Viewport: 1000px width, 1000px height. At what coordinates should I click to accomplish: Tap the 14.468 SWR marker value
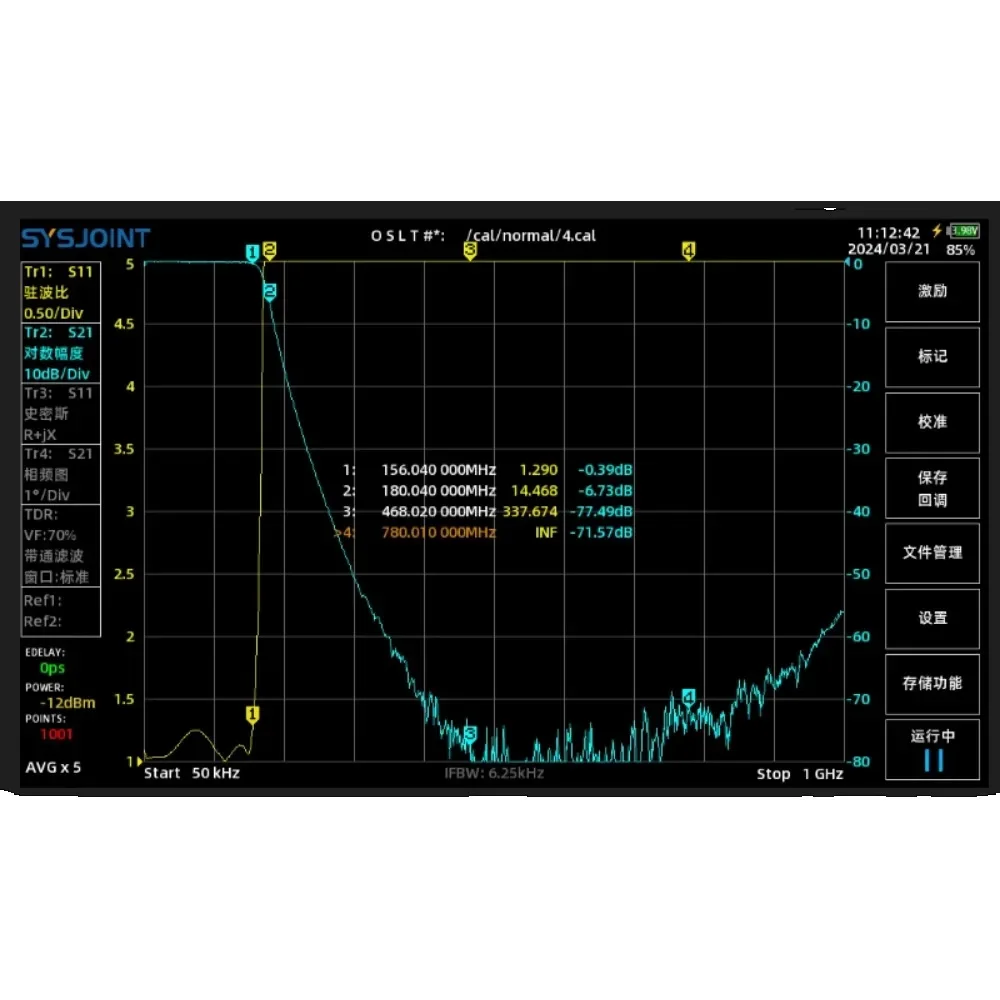pyautogui.click(x=534, y=491)
